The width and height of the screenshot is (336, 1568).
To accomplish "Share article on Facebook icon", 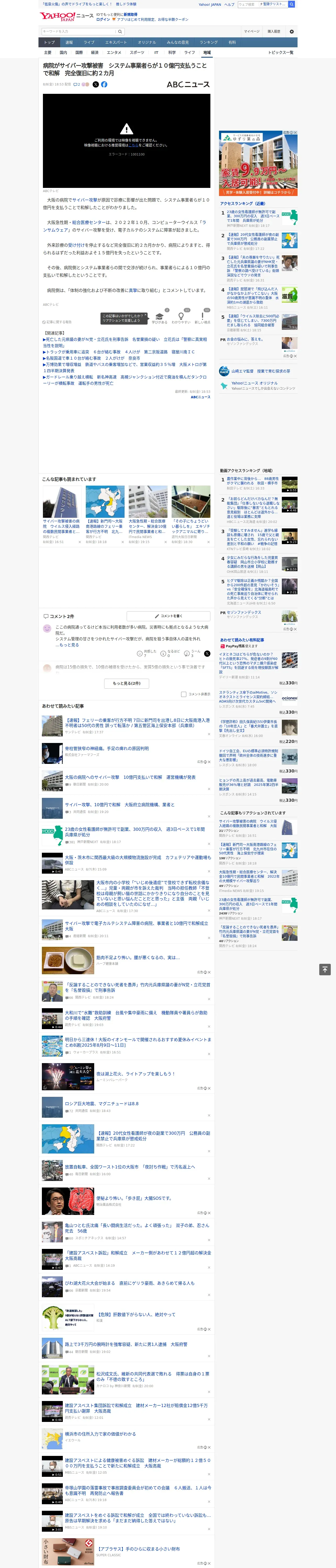I will pyautogui.click(x=104, y=85).
